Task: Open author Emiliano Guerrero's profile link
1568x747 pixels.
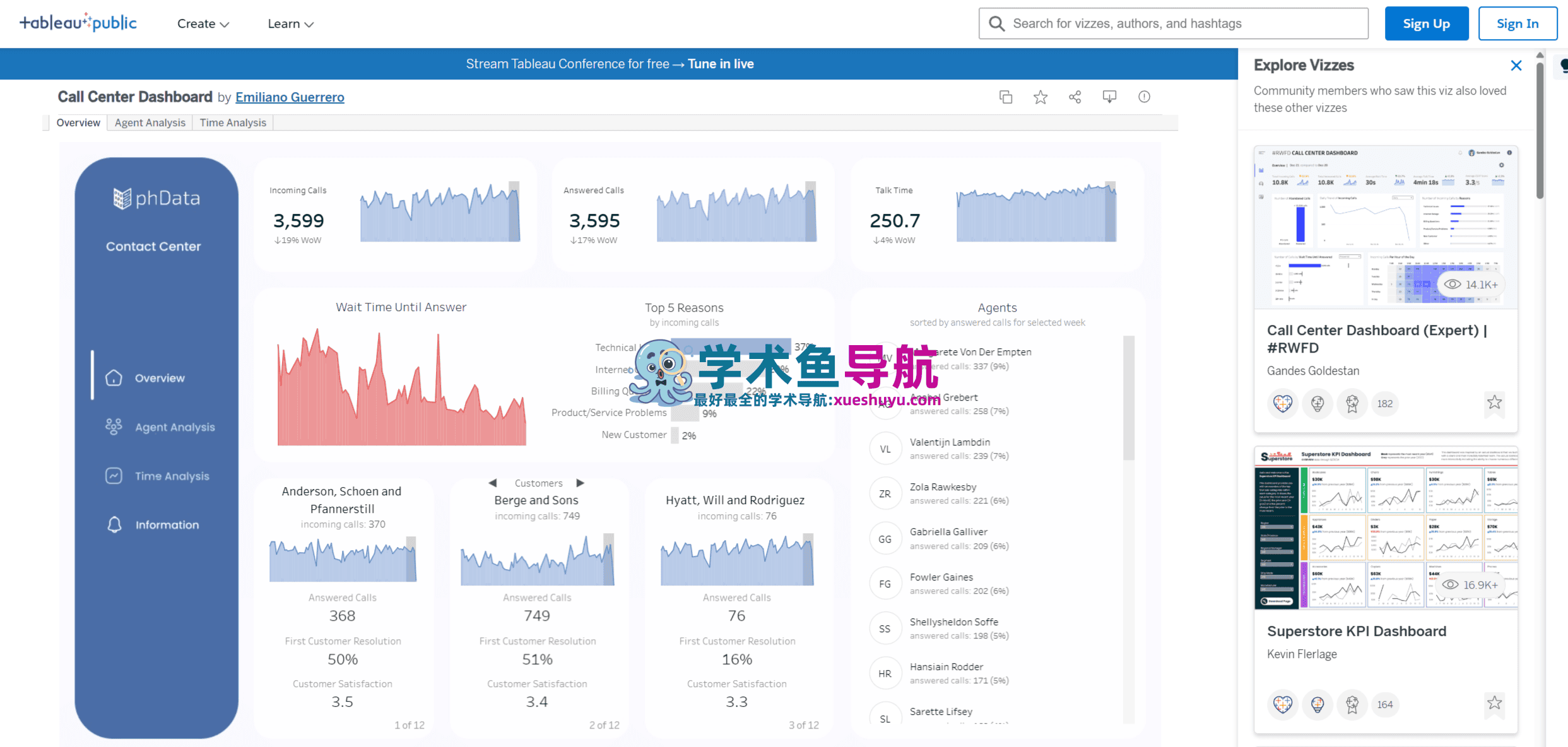Action: [290, 97]
